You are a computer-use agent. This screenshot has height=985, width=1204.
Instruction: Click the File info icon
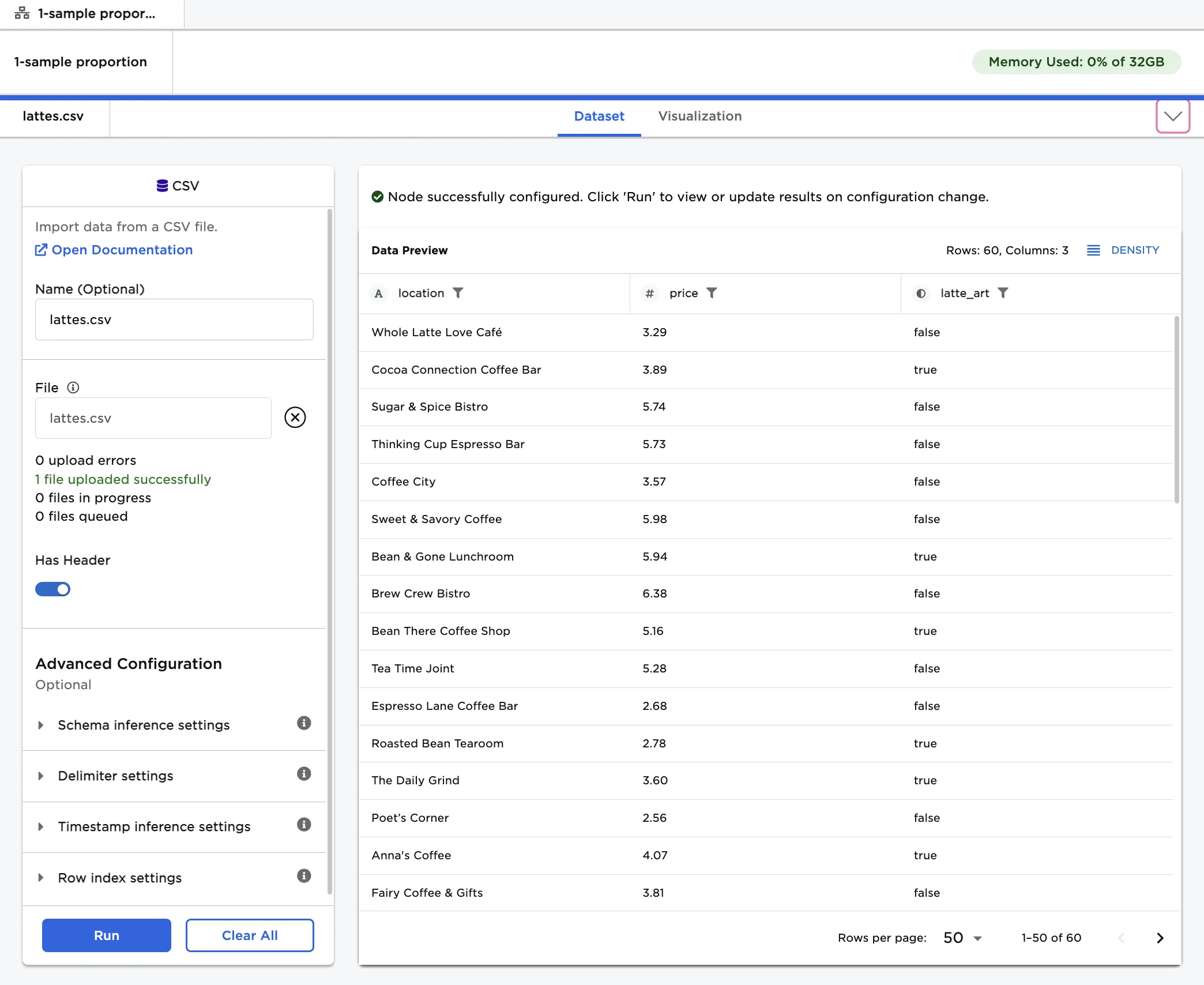coord(73,388)
